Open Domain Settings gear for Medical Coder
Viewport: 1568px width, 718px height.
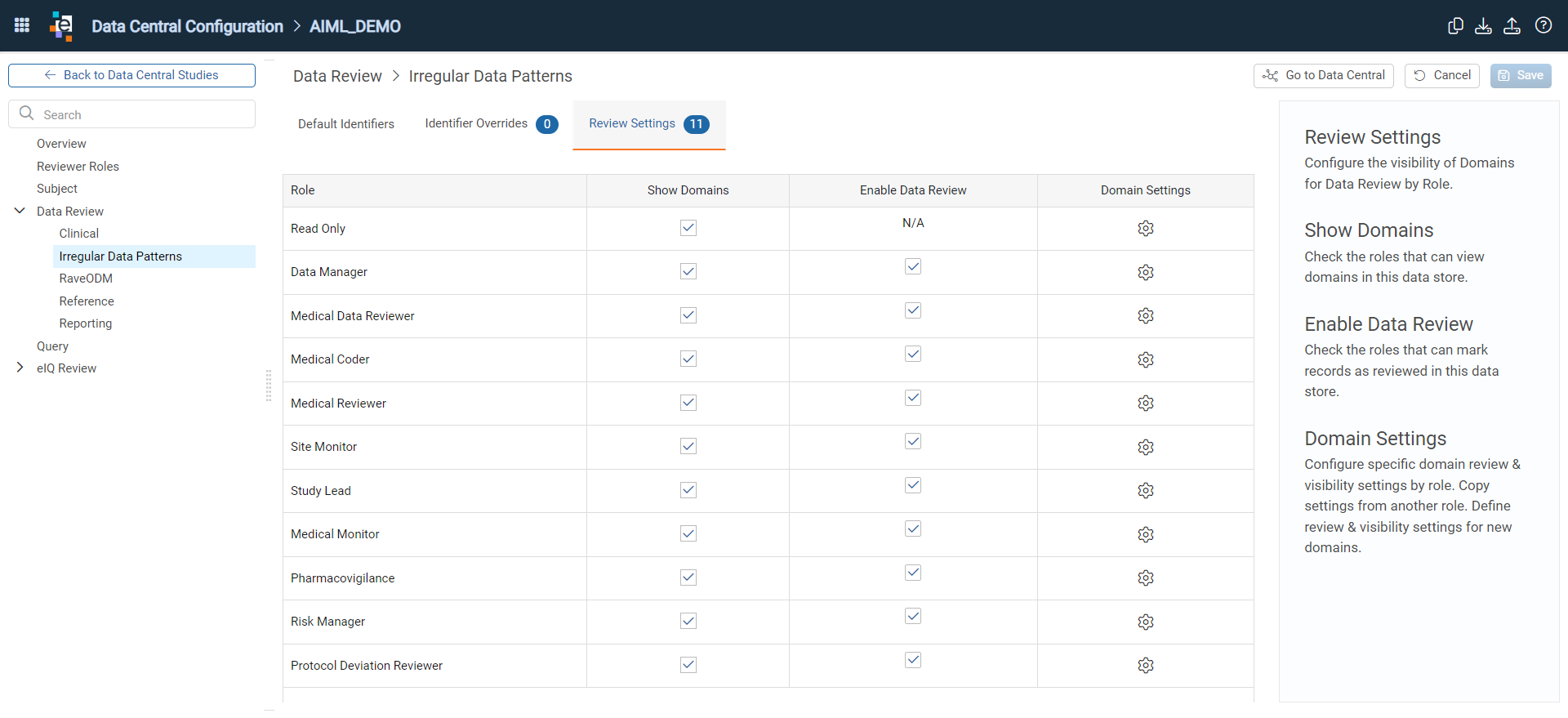pos(1146,359)
